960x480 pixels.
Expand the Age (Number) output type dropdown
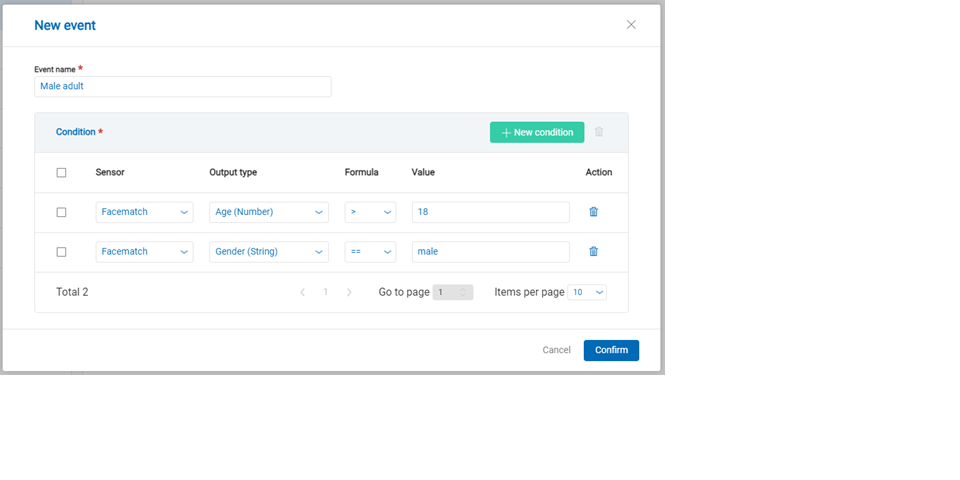[x=268, y=212]
